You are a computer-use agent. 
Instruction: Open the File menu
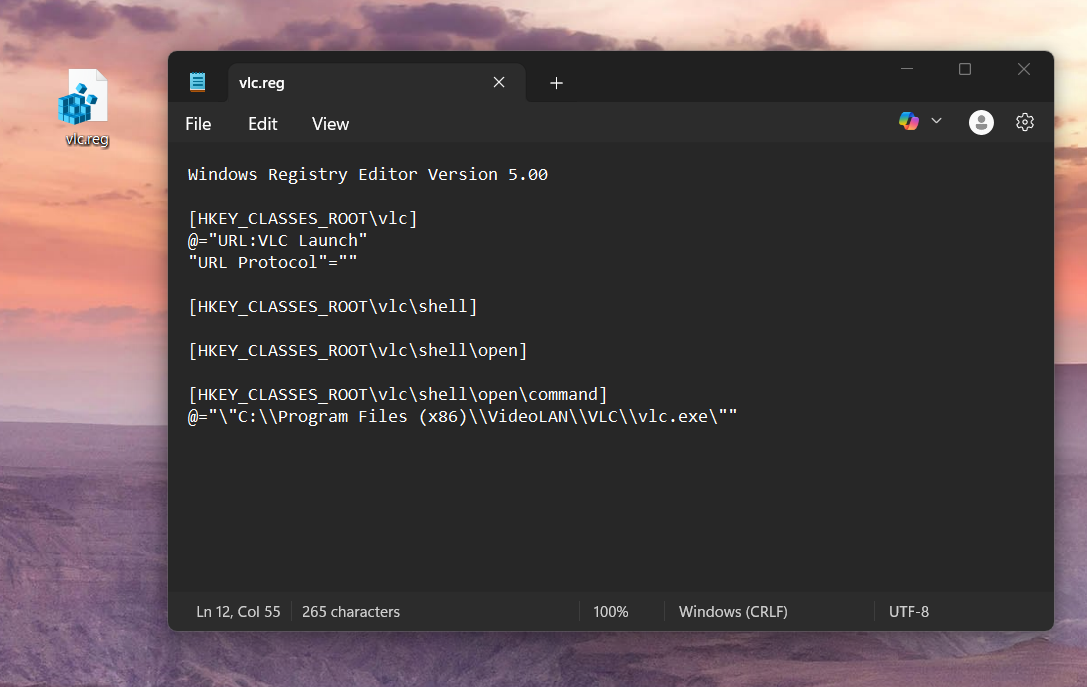198,124
